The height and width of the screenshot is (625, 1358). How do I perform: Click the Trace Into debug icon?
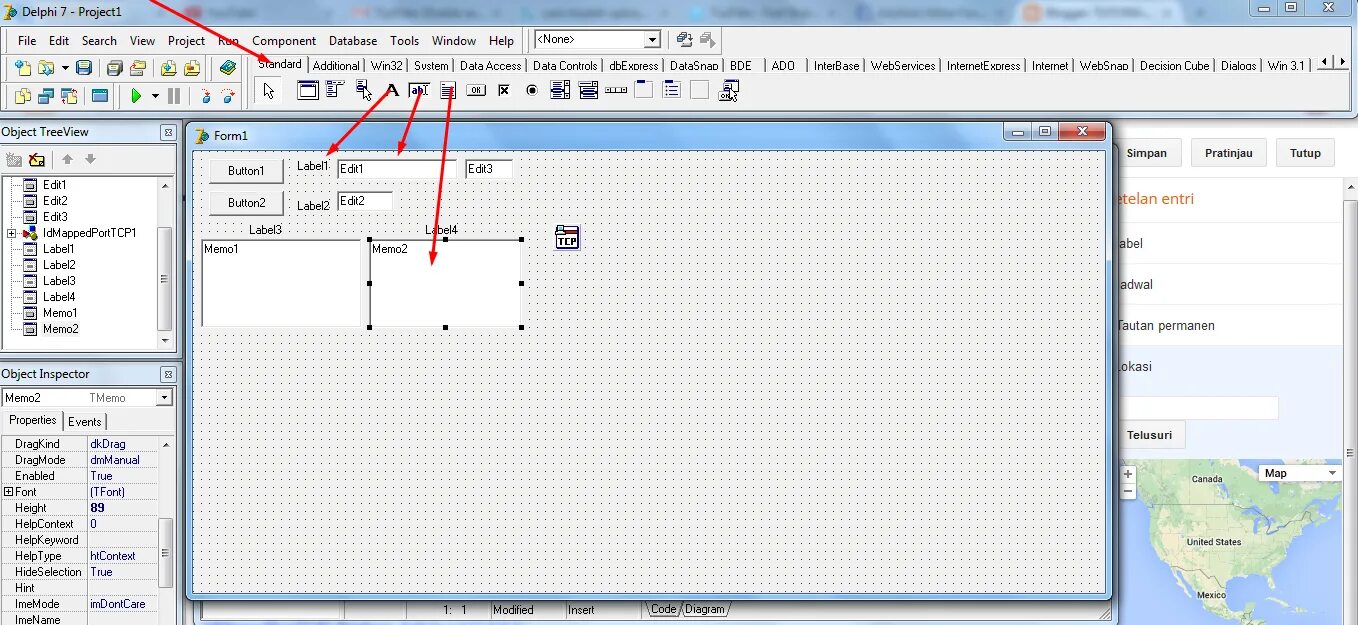tap(206, 96)
